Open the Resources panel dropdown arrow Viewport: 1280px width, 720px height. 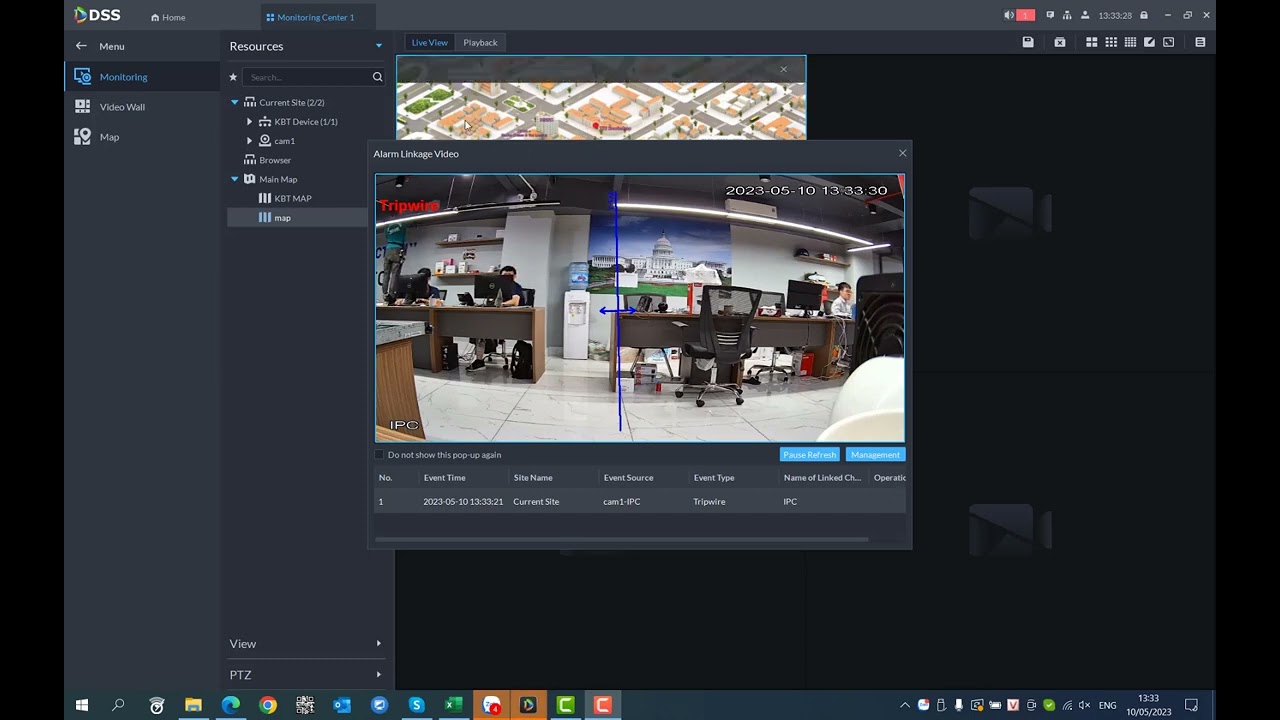[378, 46]
